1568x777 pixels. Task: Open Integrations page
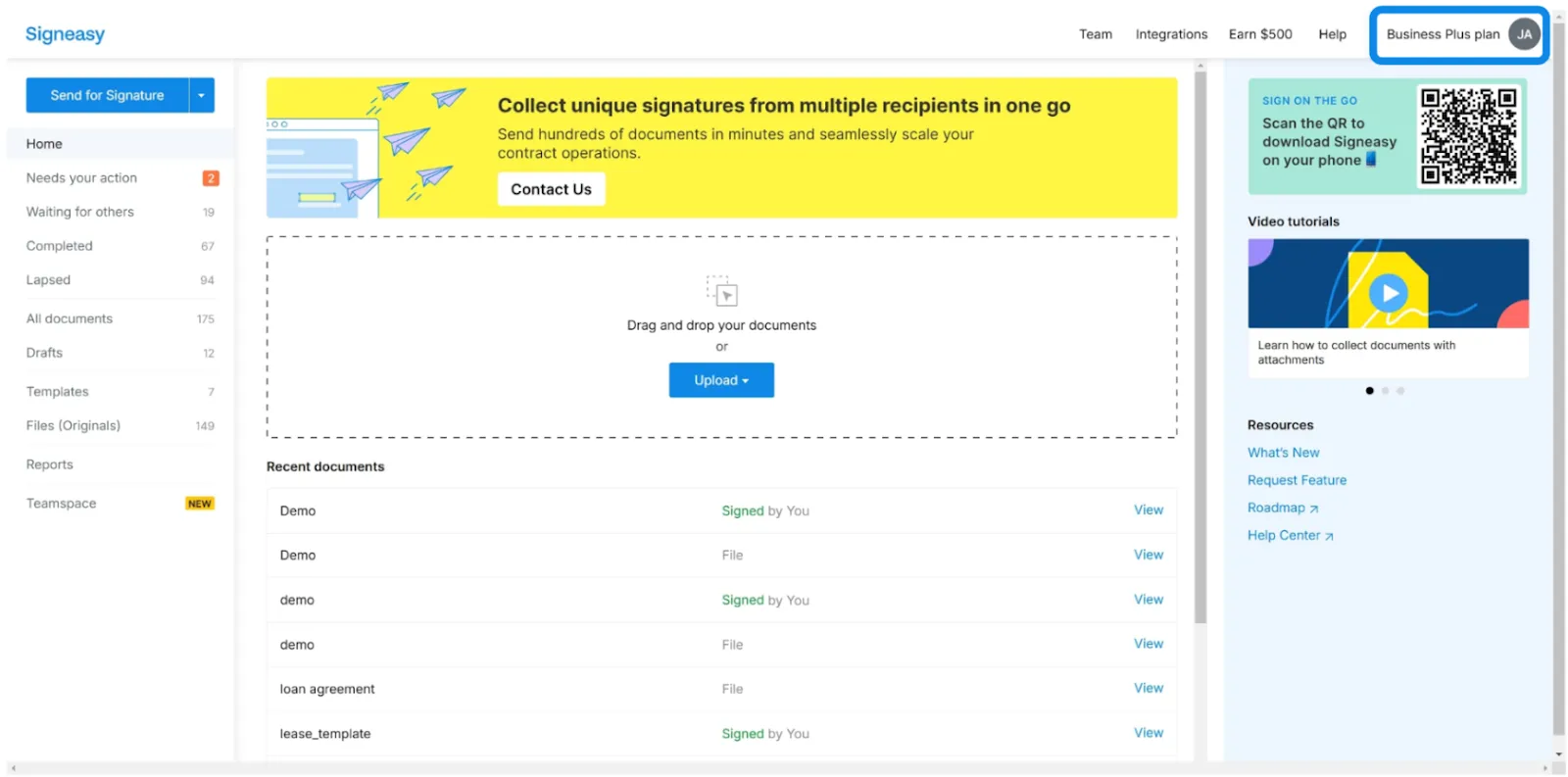point(1171,34)
